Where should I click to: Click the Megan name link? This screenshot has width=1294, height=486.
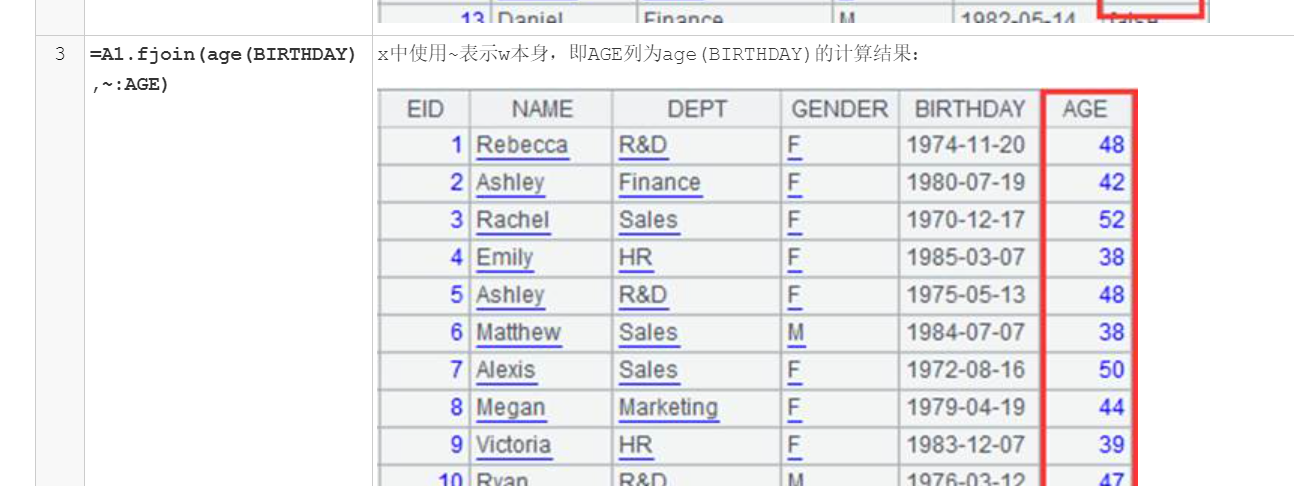click(x=510, y=407)
